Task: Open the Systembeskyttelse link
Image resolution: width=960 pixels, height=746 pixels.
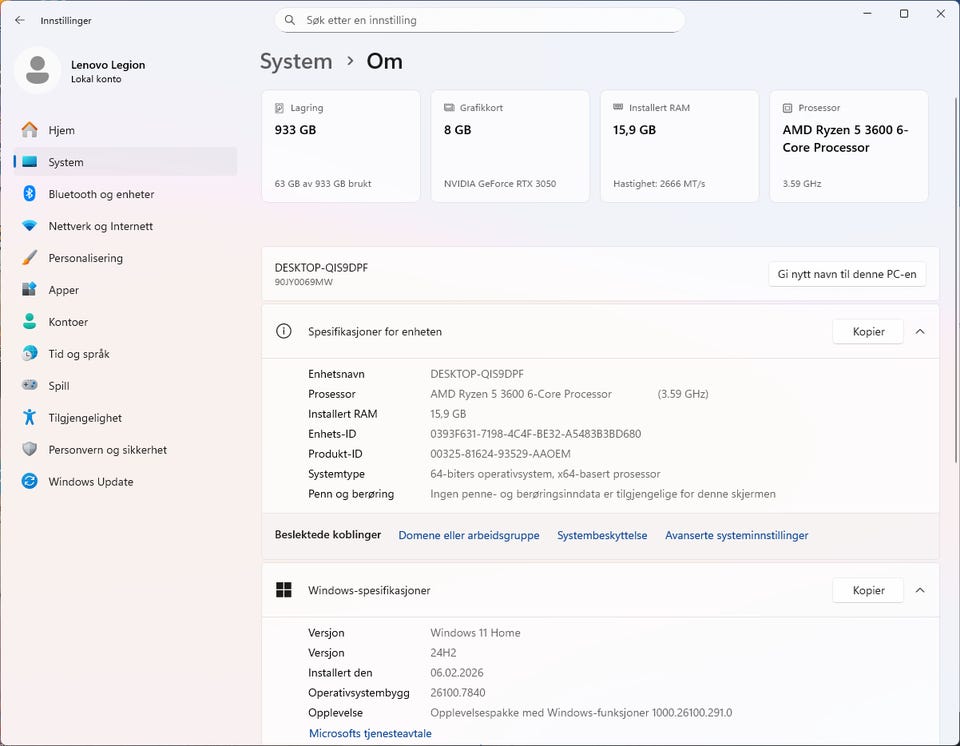Action: (602, 535)
